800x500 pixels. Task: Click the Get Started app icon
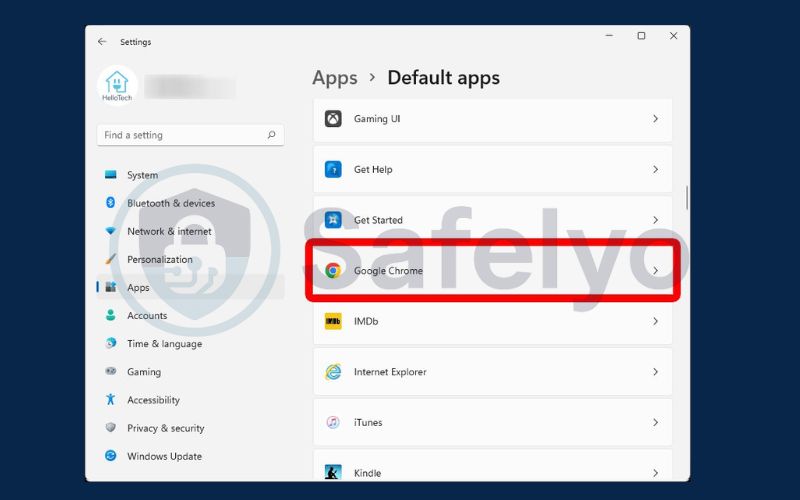pos(333,220)
